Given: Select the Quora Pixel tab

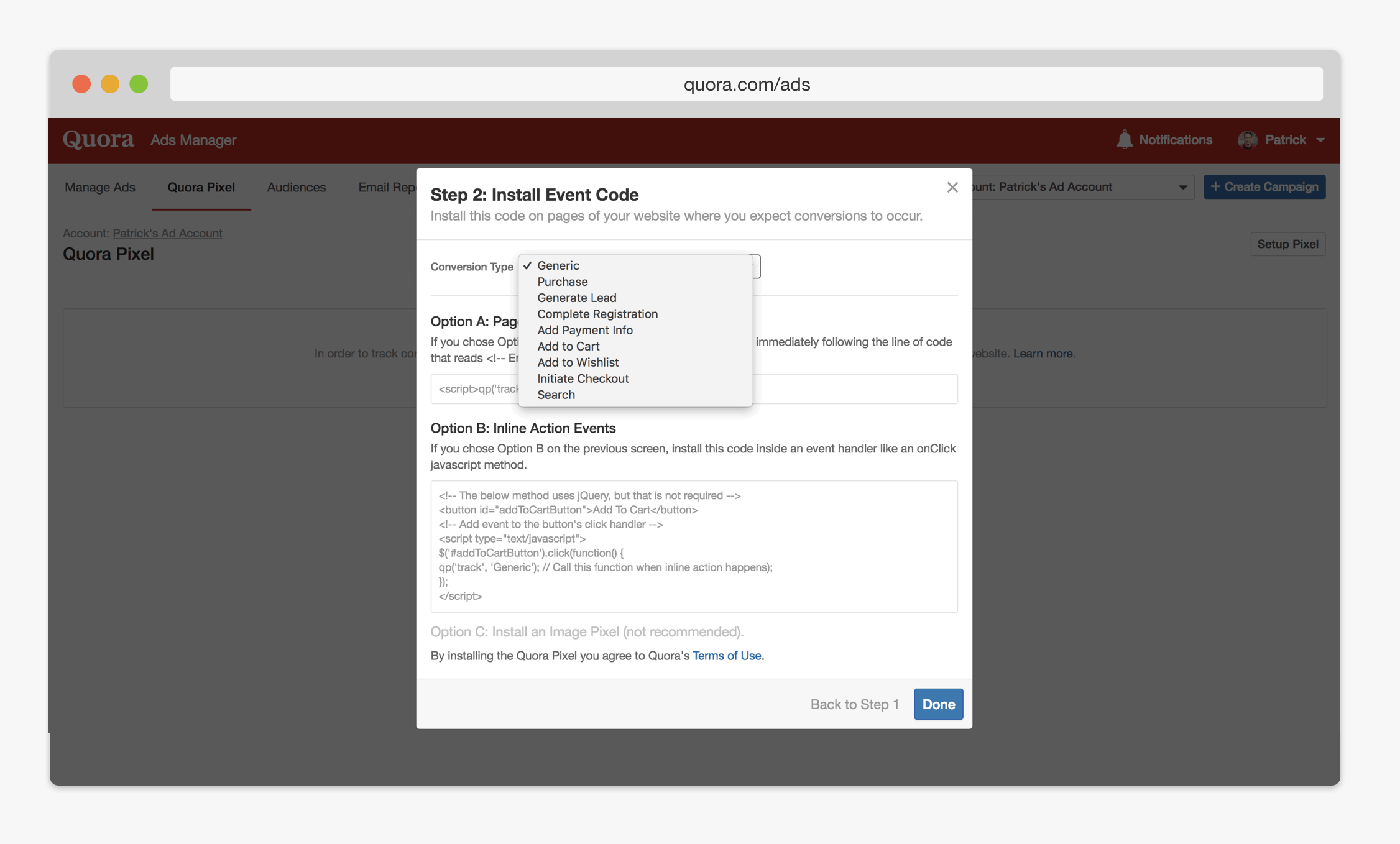Looking at the screenshot, I should point(201,187).
